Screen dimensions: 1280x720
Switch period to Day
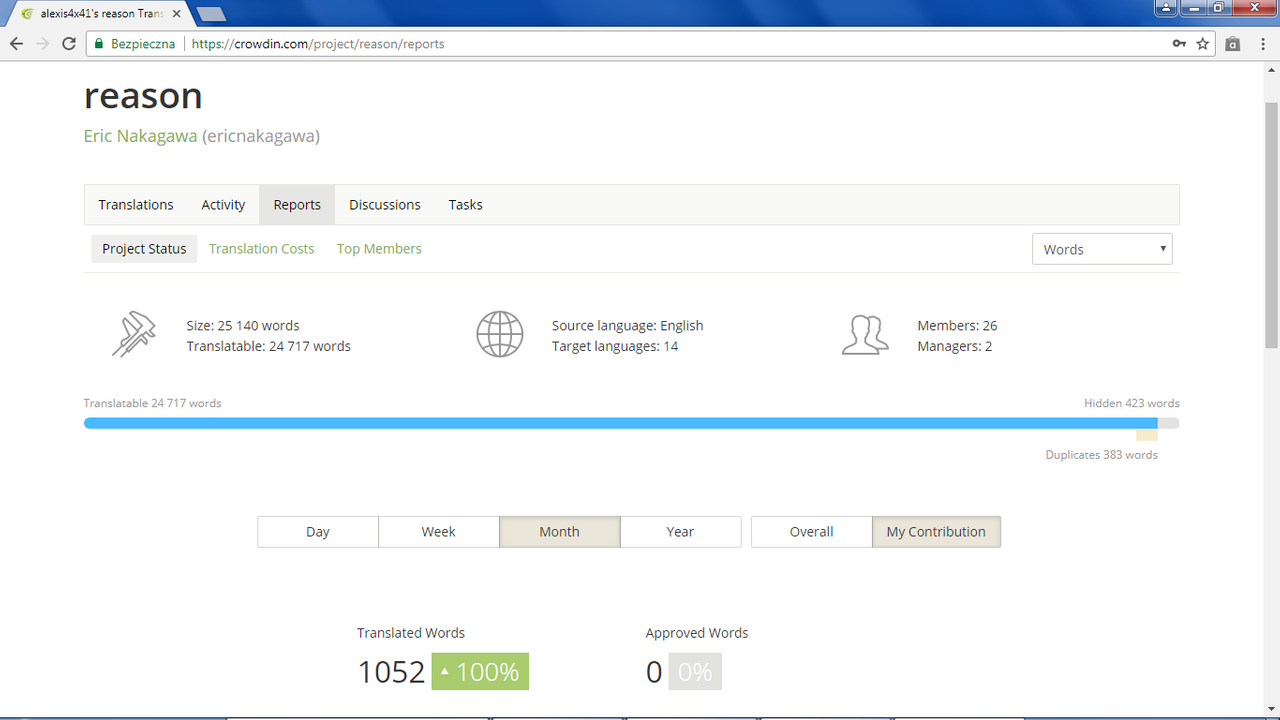[318, 532]
